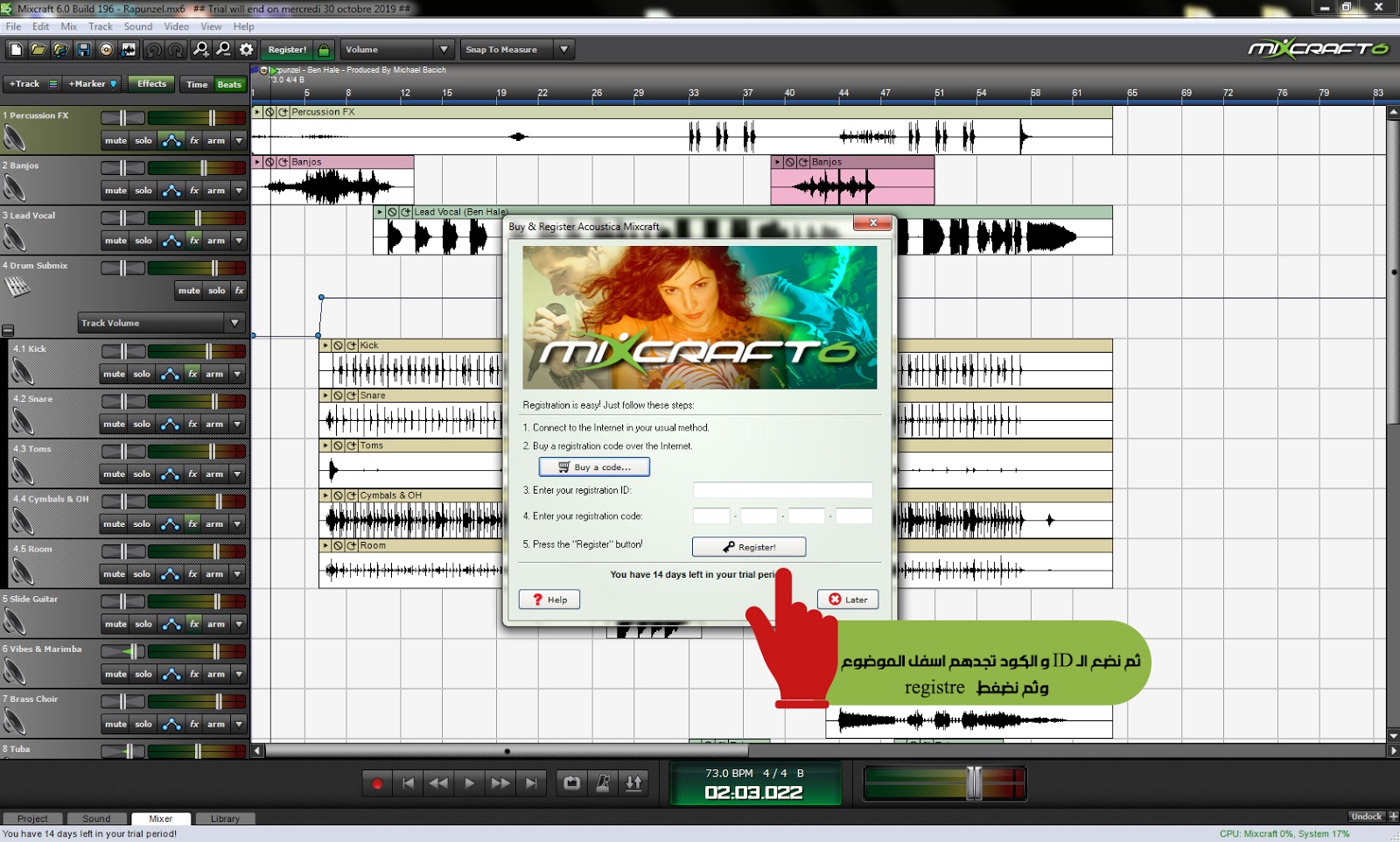Solo the Banjos track
The width and height of the screenshot is (1400, 842).
click(x=143, y=191)
